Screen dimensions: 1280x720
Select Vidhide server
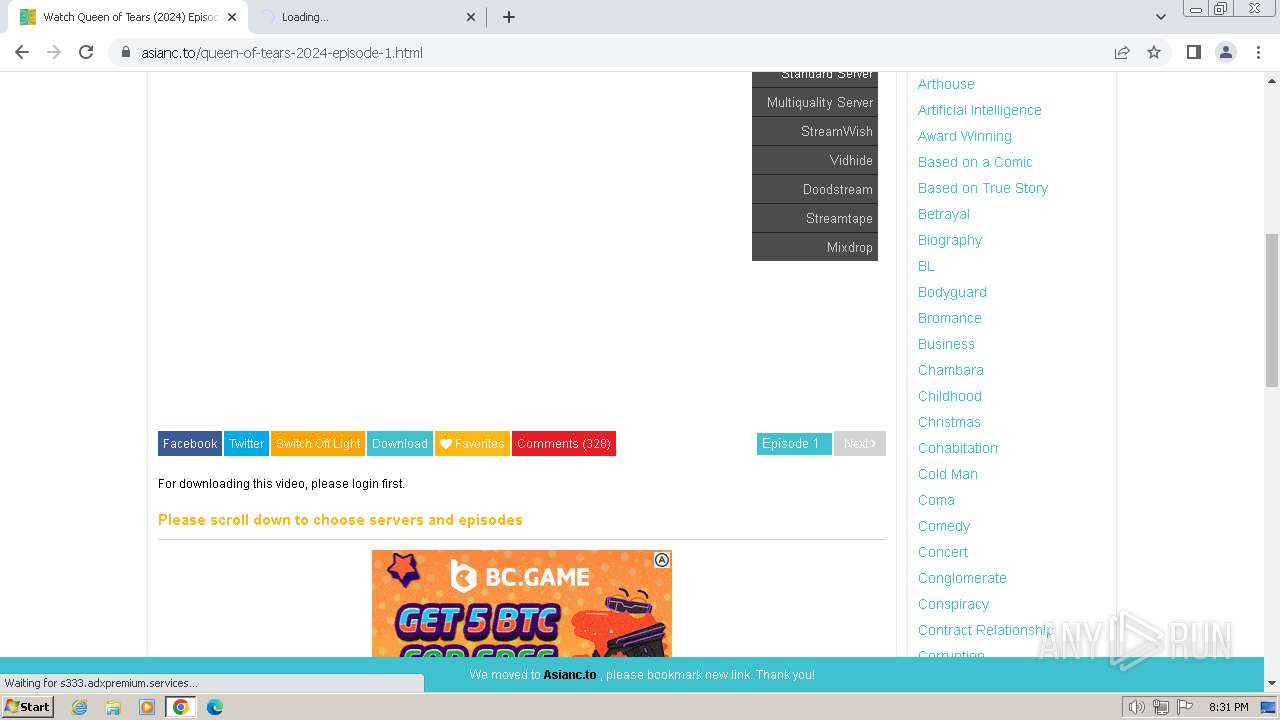tap(815, 161)
